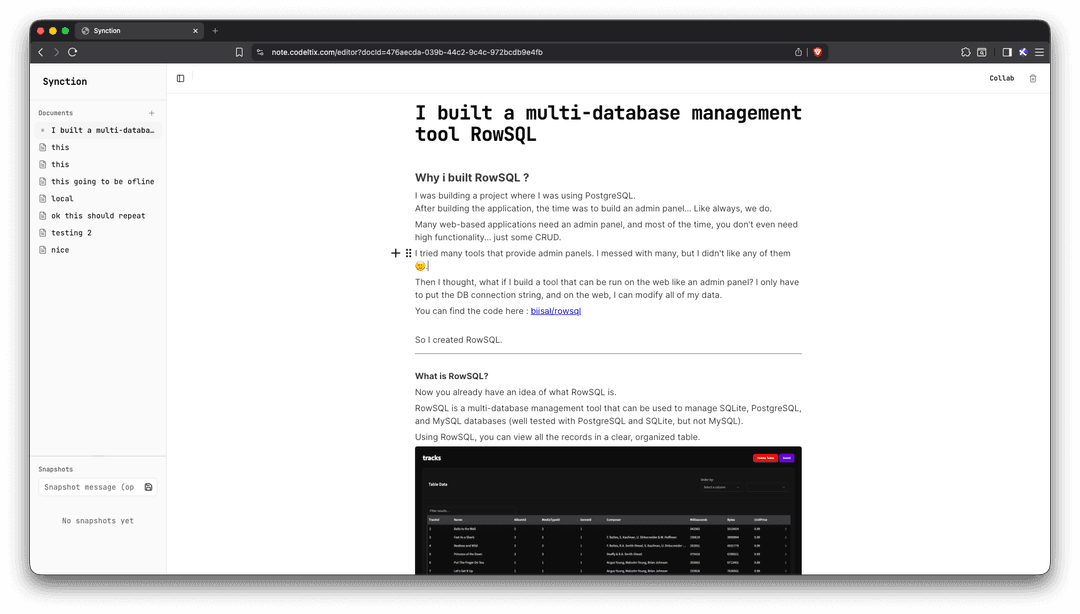The width and height of the screenshot is (1080, 614).
Task: Click the block add plus handle
Action: click(x=395, y=254)
